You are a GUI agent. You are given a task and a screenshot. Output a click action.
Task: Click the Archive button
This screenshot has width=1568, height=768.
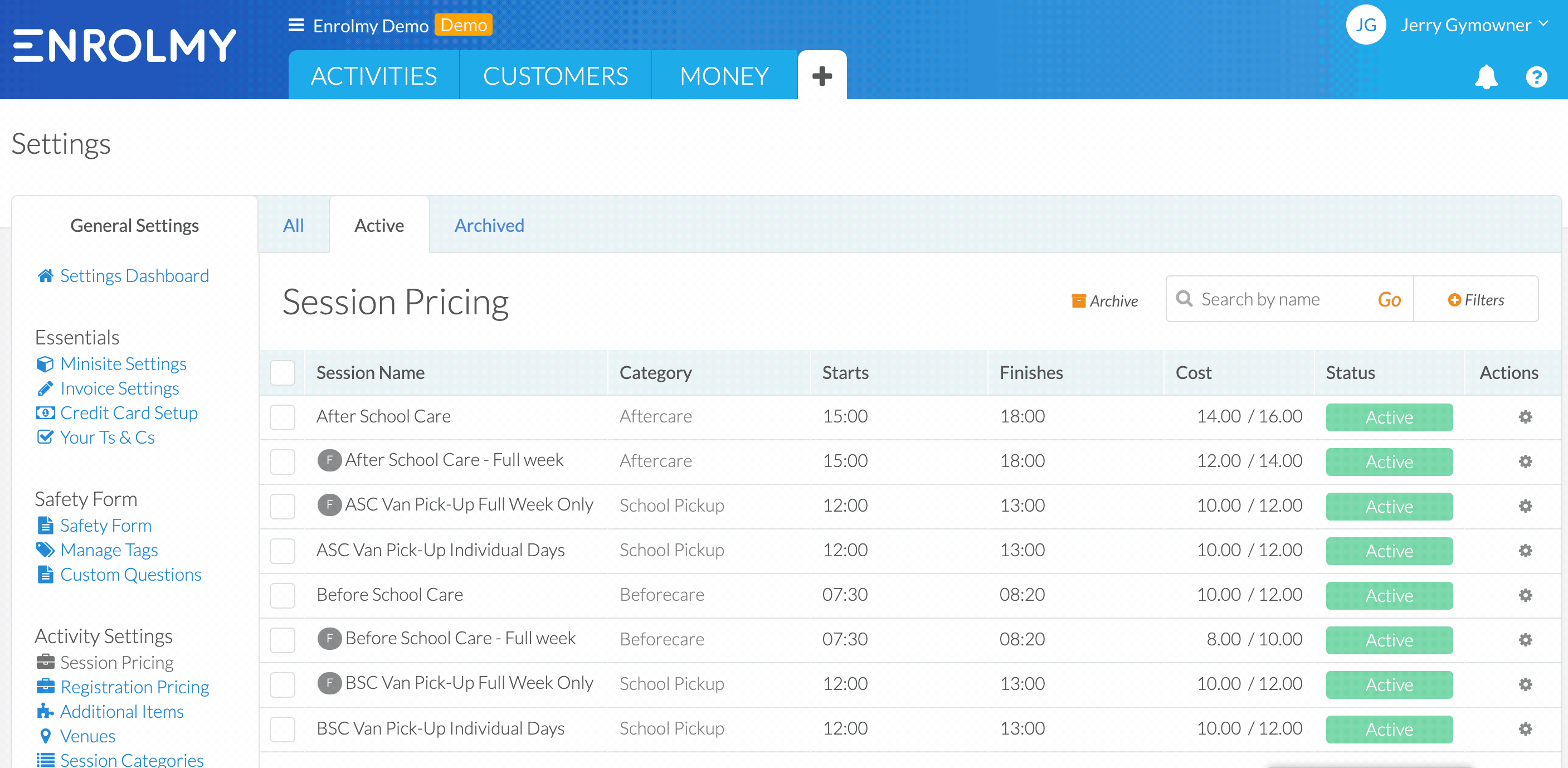pos(1105,300)
